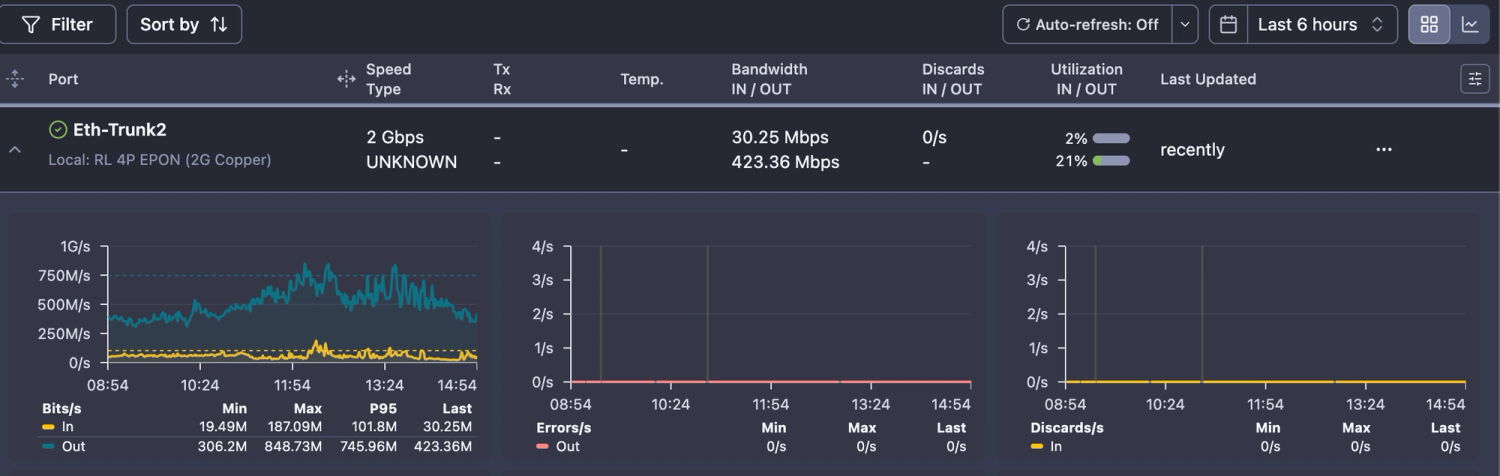The width and height of the screenshot is (1500, 476).
Task: Switch to grid card view
Action: [x=1429, y=24]
